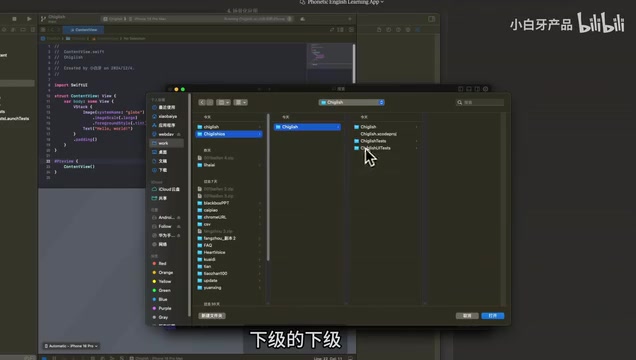The width and height of the screenshot is (636, 360).
Task: Click the 新建文件夹 New Folder button
Action: click(x=212, y=316)
